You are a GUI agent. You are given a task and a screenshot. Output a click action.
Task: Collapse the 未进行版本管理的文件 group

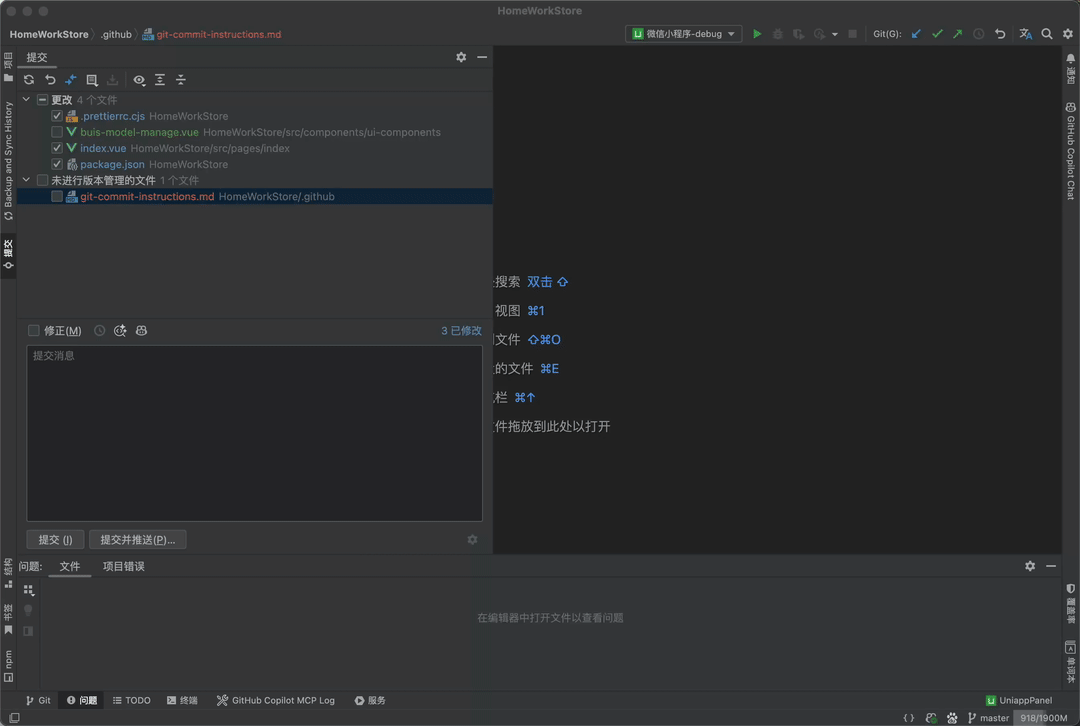[26, 180]
